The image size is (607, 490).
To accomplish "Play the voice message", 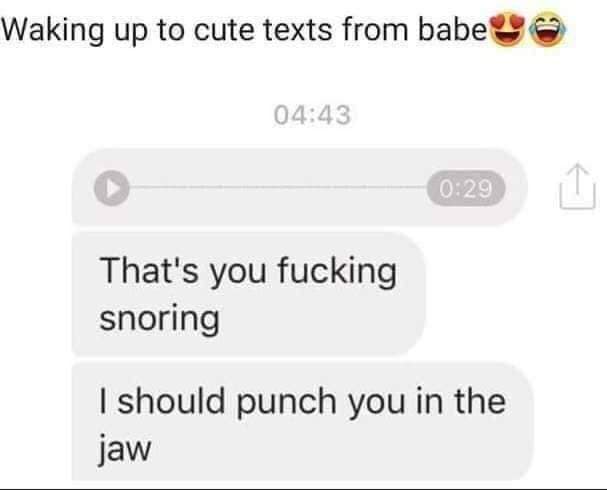I will pos(112,188).
